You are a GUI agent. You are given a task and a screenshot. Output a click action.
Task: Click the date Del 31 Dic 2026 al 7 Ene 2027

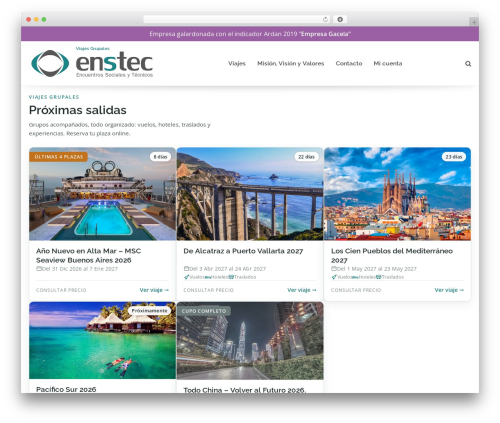pyautogui.click(x=80, y=269)
